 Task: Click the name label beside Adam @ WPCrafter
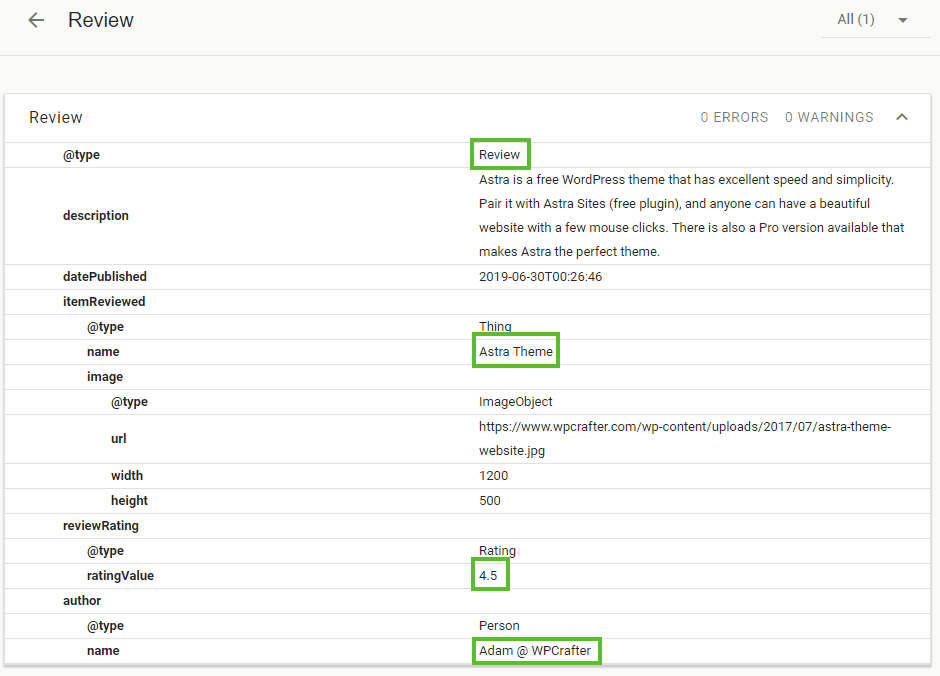[103, 651]
